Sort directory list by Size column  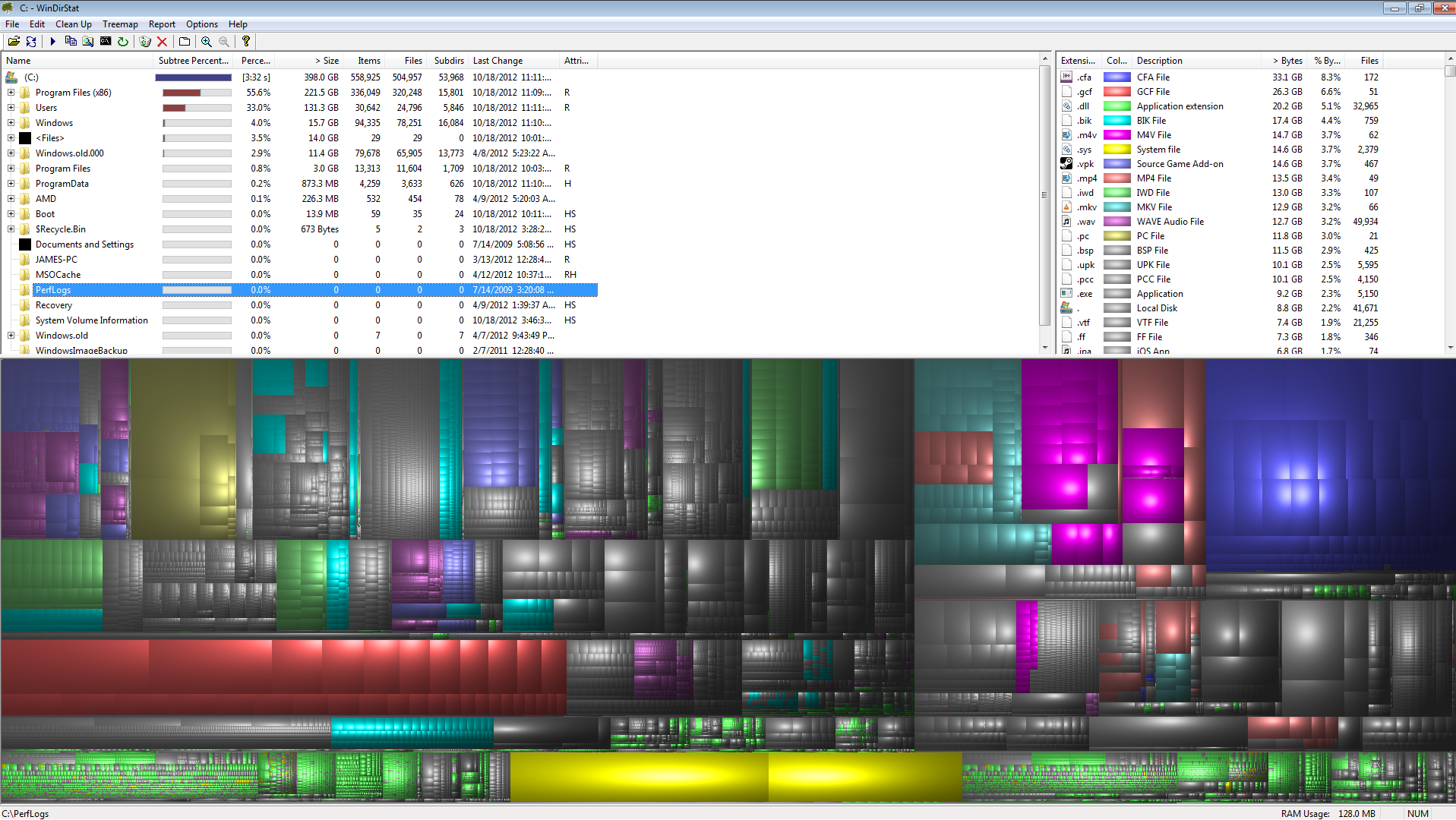(x=310, y=61)
